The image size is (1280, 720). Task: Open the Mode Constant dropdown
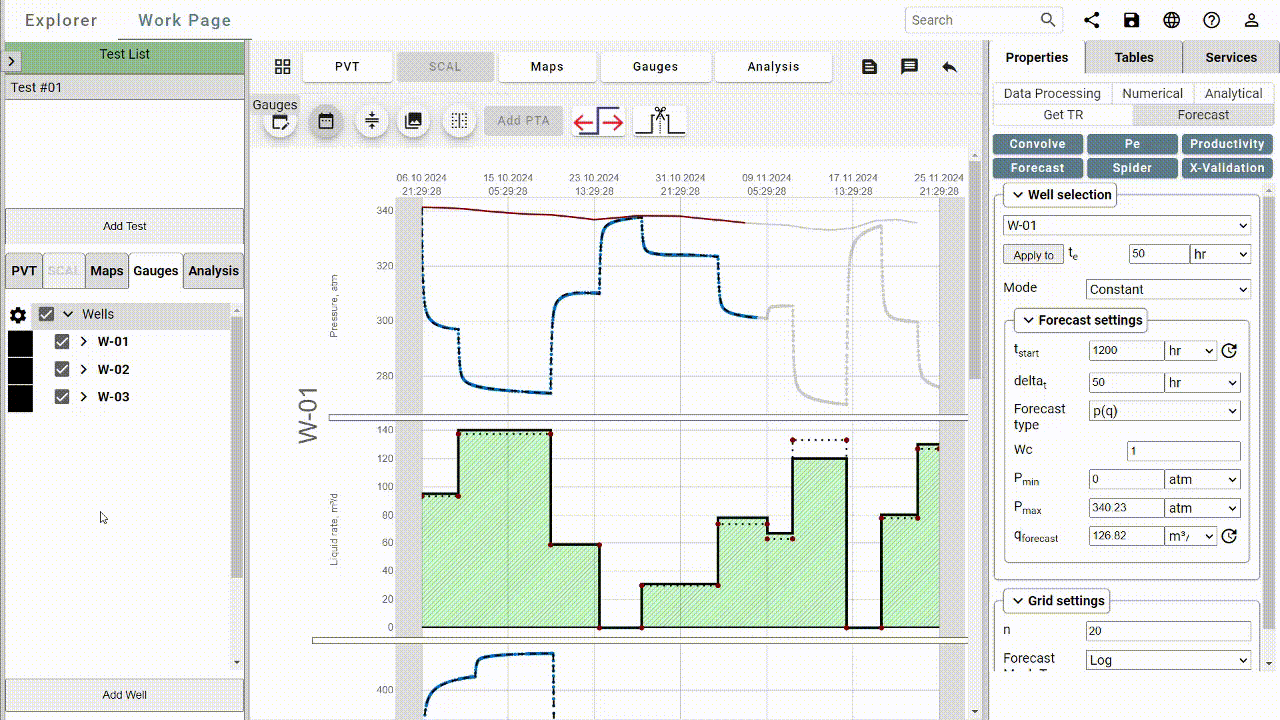point(1168,289)
